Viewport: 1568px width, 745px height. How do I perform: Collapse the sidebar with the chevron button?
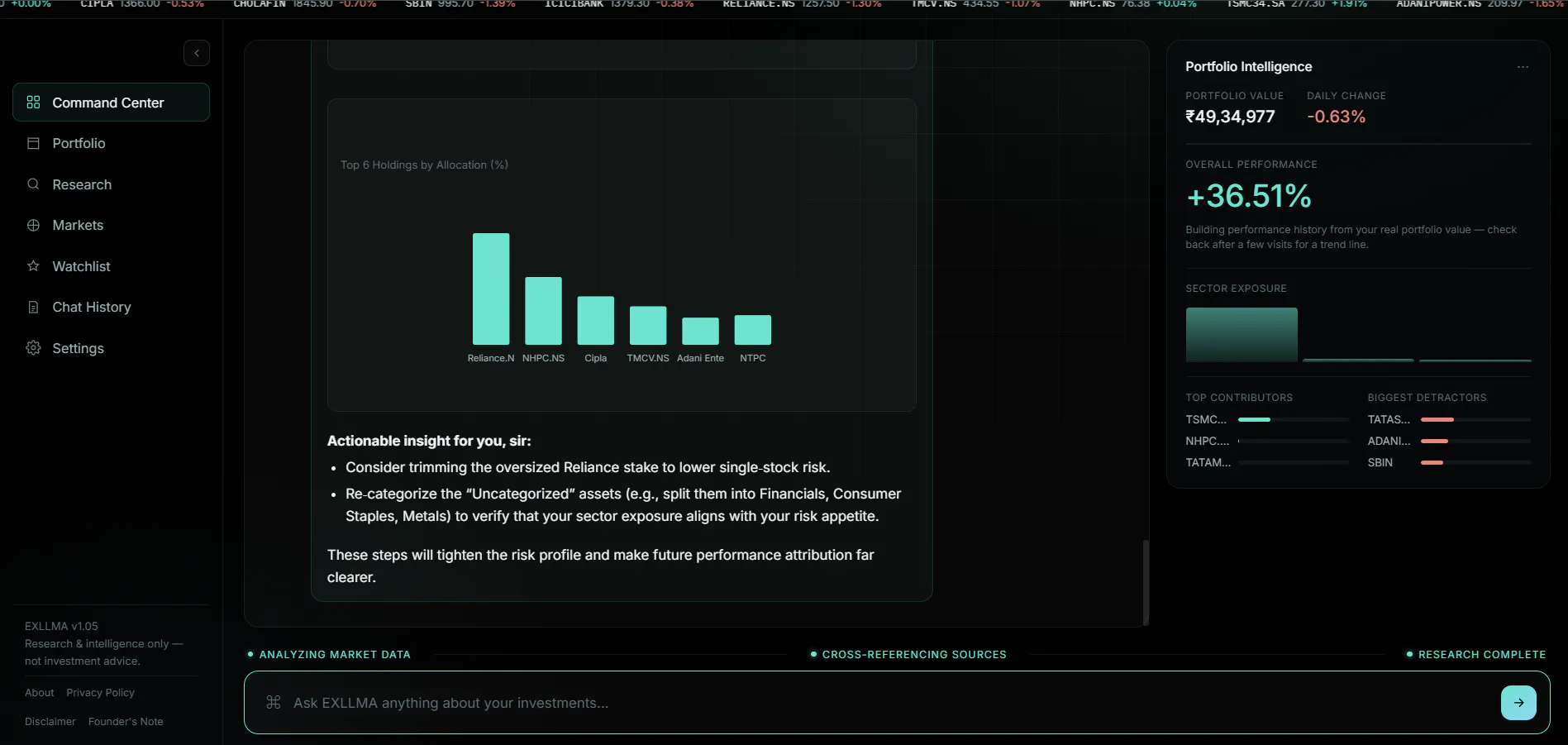196,53
